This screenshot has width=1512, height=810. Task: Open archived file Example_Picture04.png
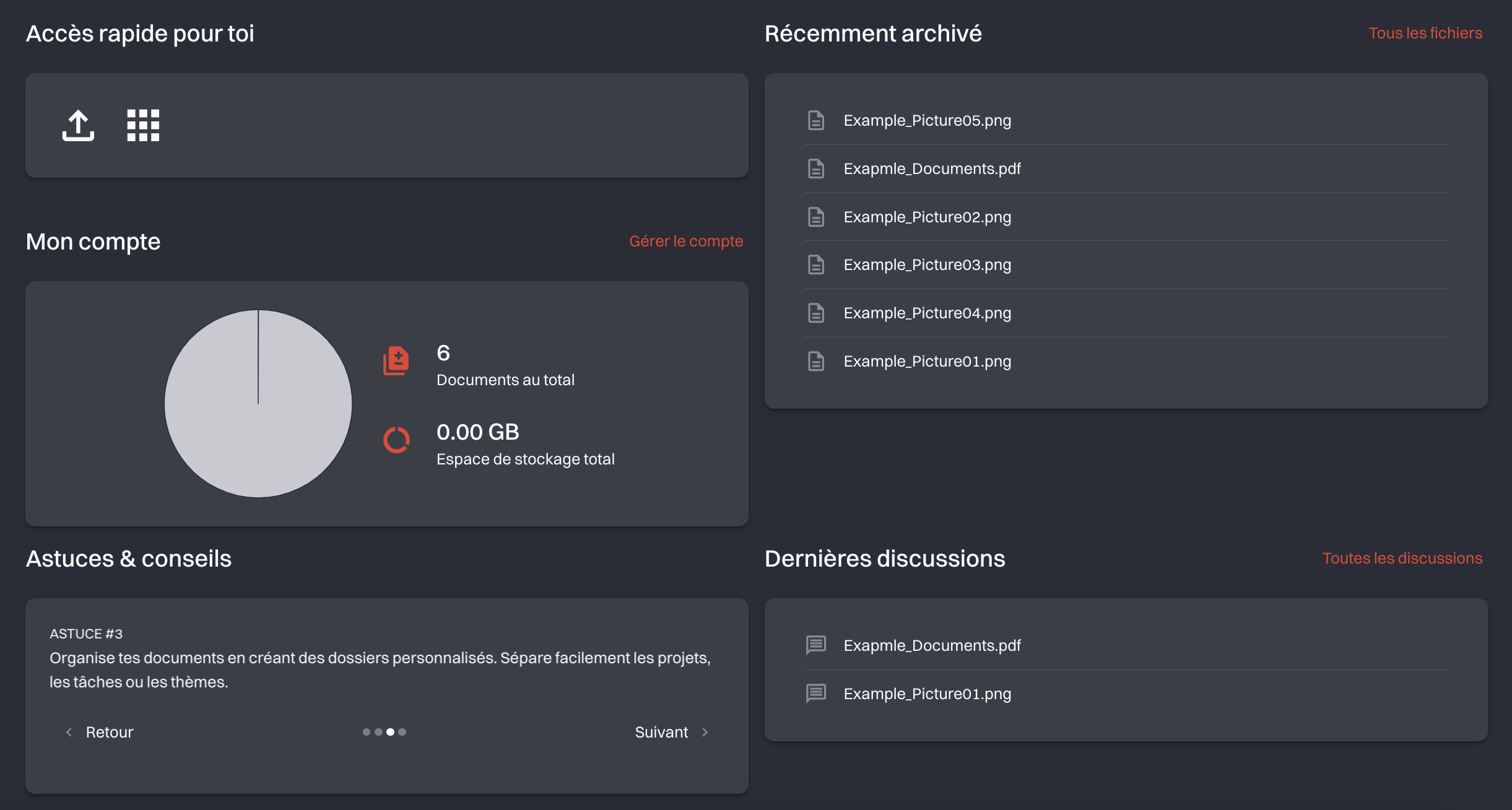click(927, 313)
